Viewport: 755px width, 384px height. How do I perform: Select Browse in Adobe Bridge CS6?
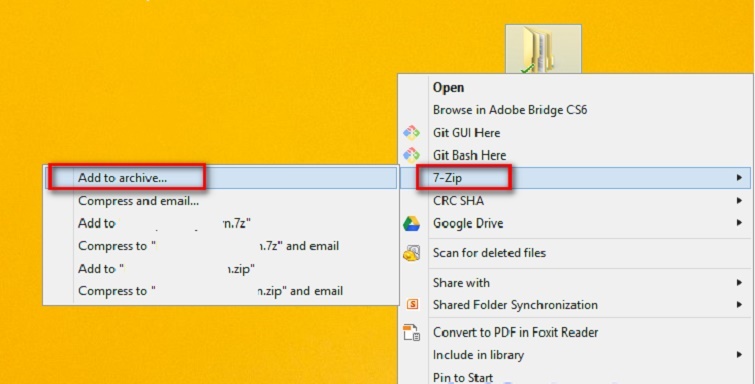click(510, 110)
